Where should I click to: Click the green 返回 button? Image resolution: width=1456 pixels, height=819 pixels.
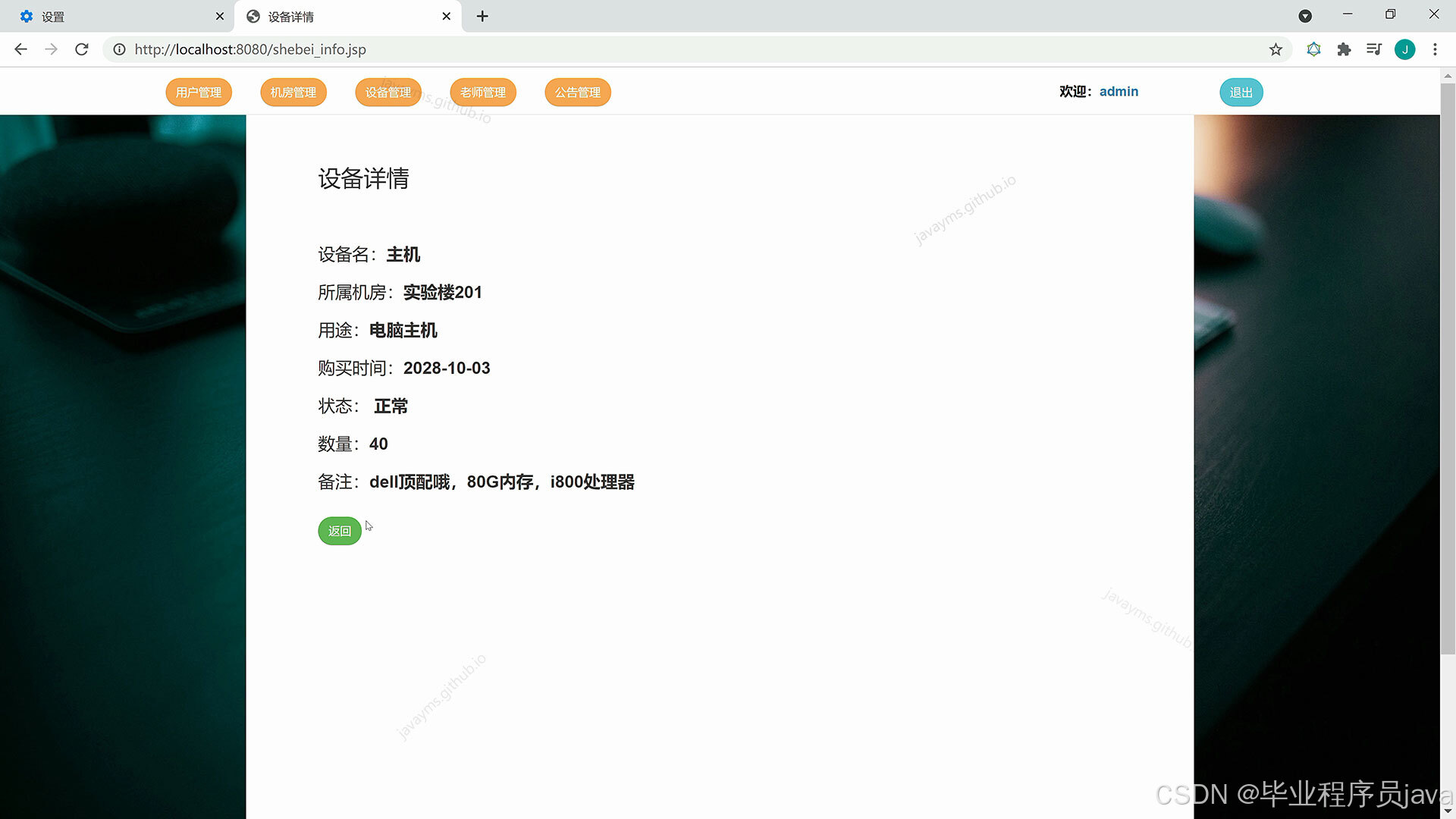click(x=339, y=531)
